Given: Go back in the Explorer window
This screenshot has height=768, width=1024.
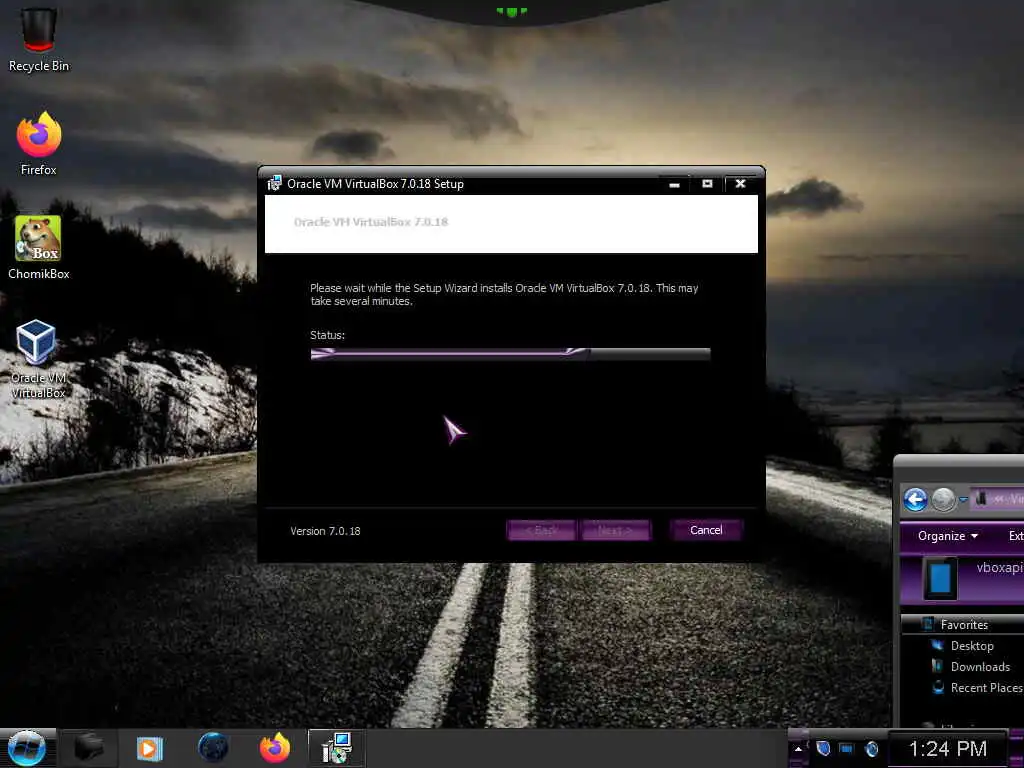Looking at the screenshot, I should click(x=915, y=500).
